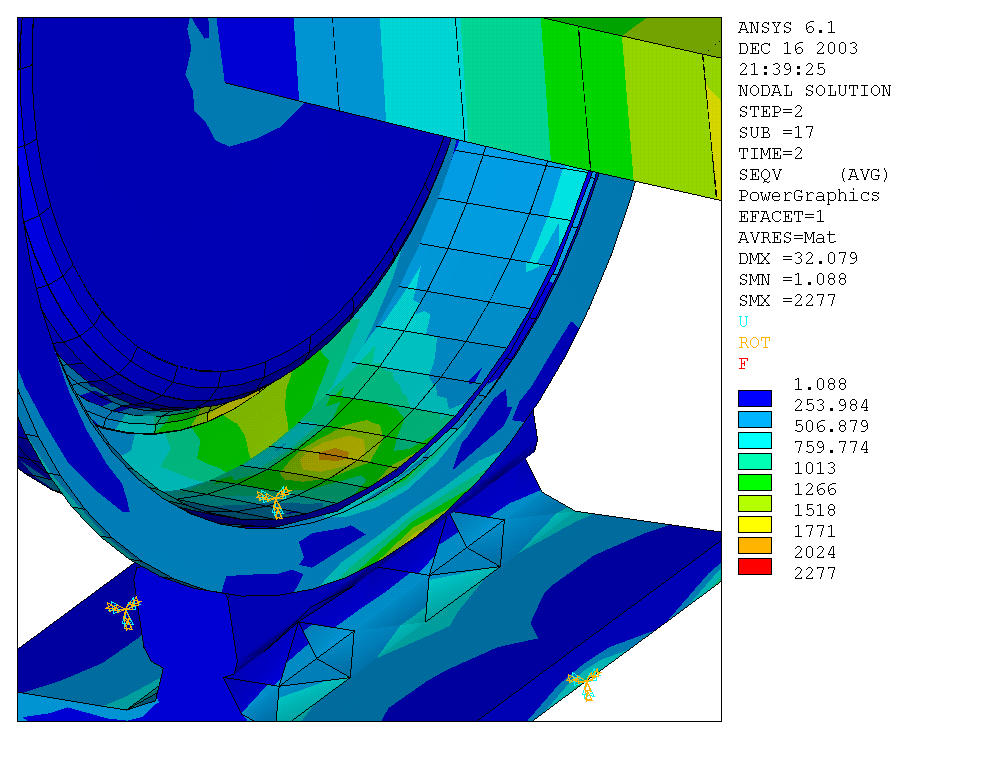
Task: Click the 759.774 legend value
Action: click(x=831, y=447)
